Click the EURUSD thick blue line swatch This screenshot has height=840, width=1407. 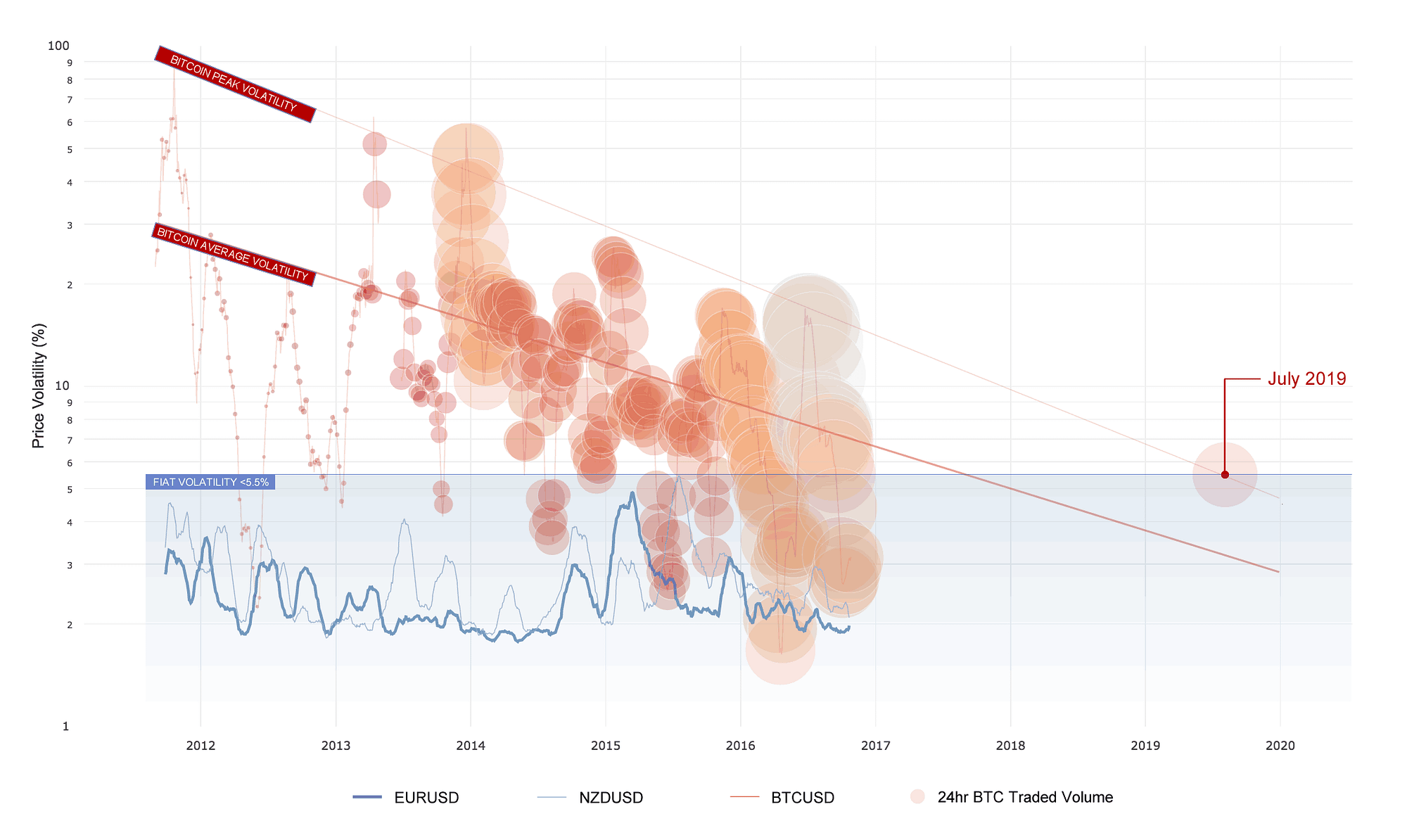367,797
